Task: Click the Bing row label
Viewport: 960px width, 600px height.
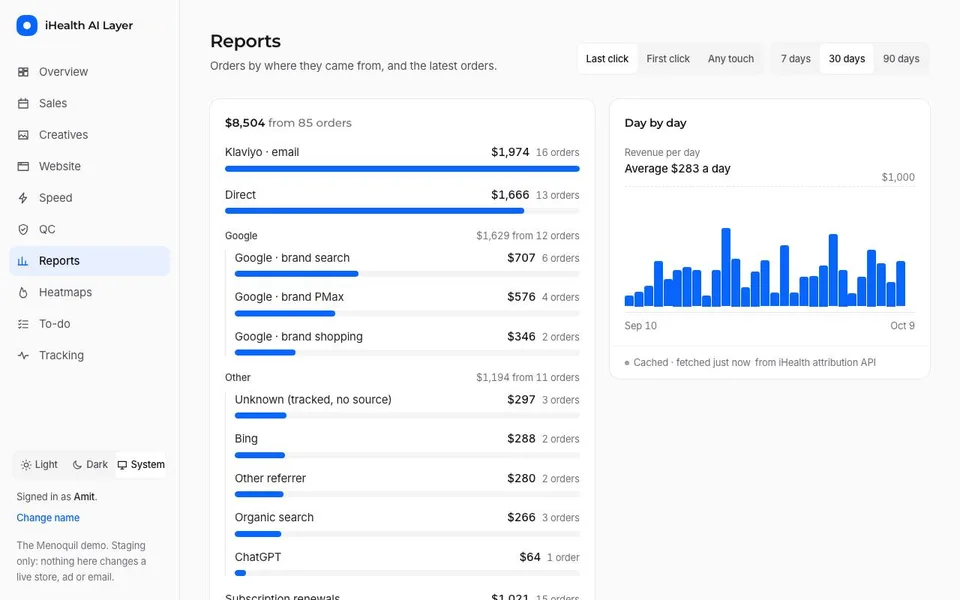Action: click(246, 439)
